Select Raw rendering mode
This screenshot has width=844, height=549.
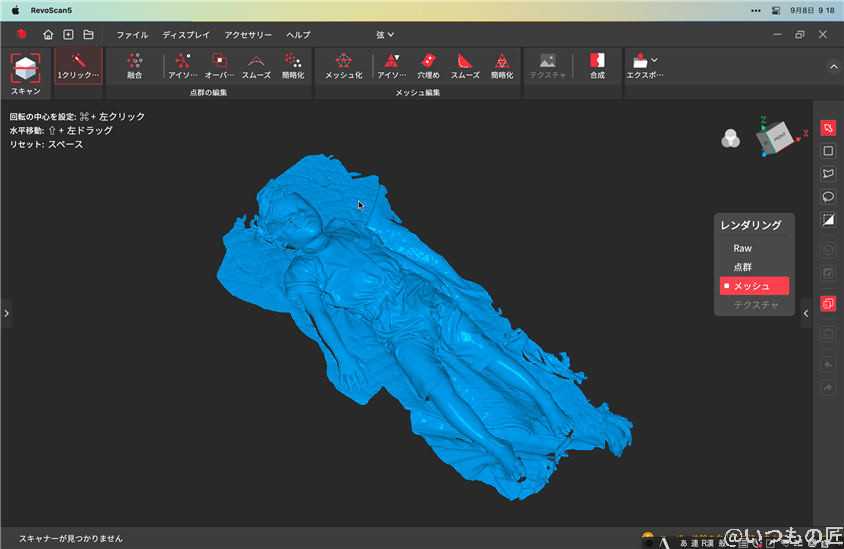click(x=743, y=248)
